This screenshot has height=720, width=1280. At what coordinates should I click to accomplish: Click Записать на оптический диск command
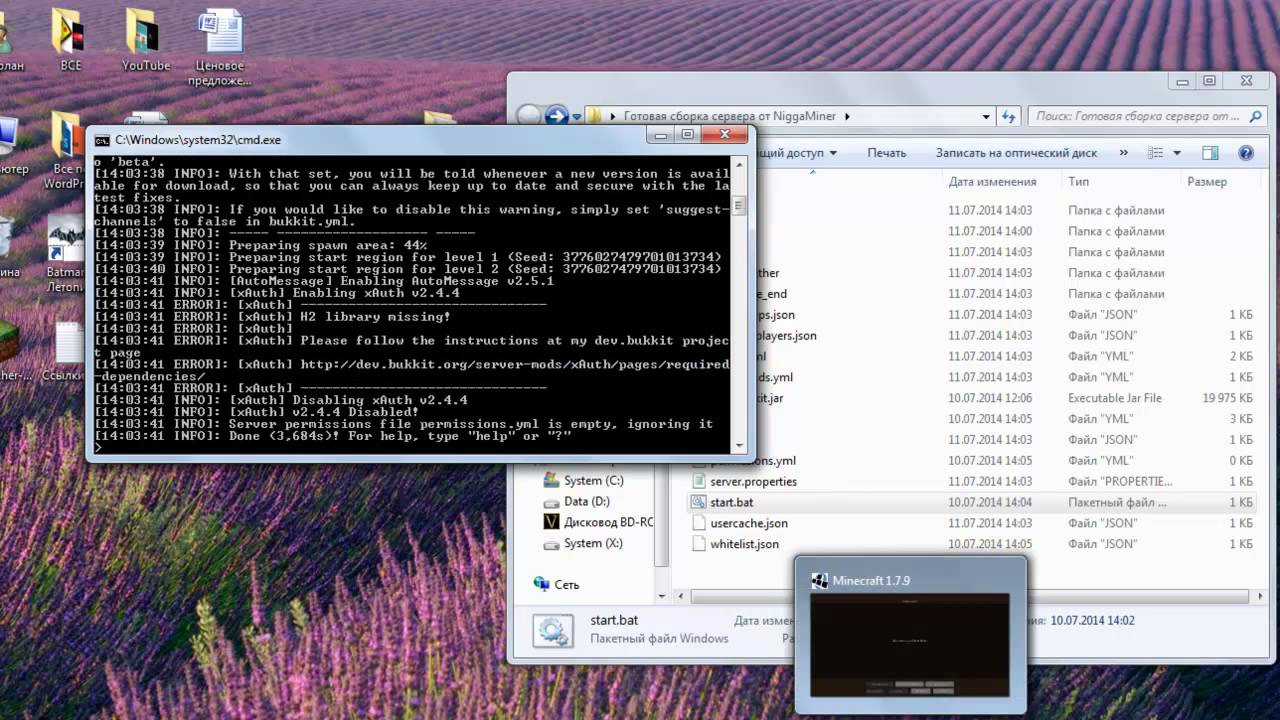[1016, 153]
